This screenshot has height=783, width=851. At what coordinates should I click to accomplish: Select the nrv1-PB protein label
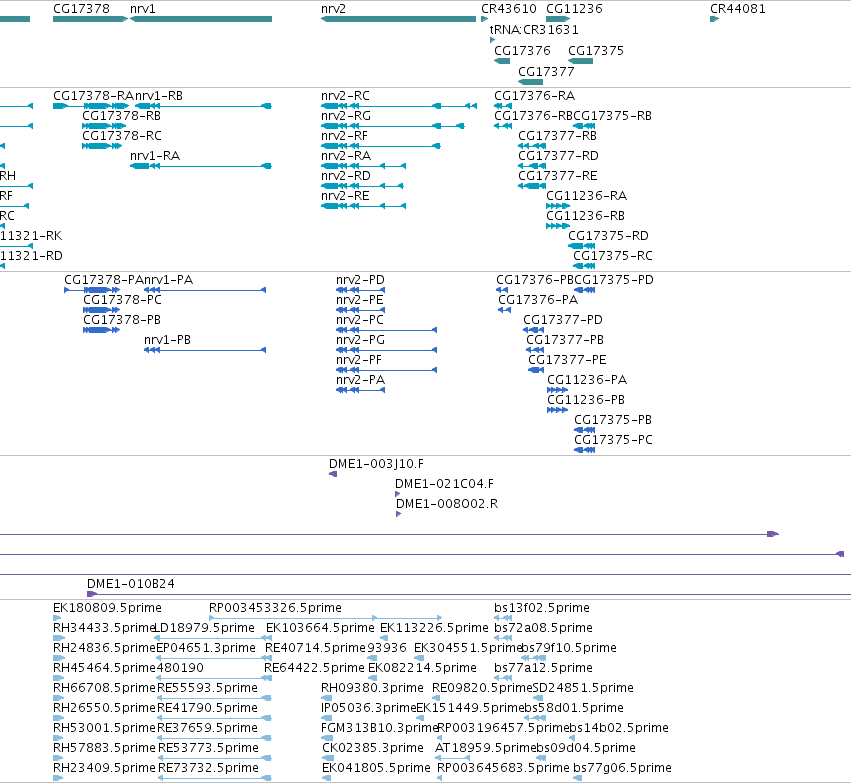[168, 340]
